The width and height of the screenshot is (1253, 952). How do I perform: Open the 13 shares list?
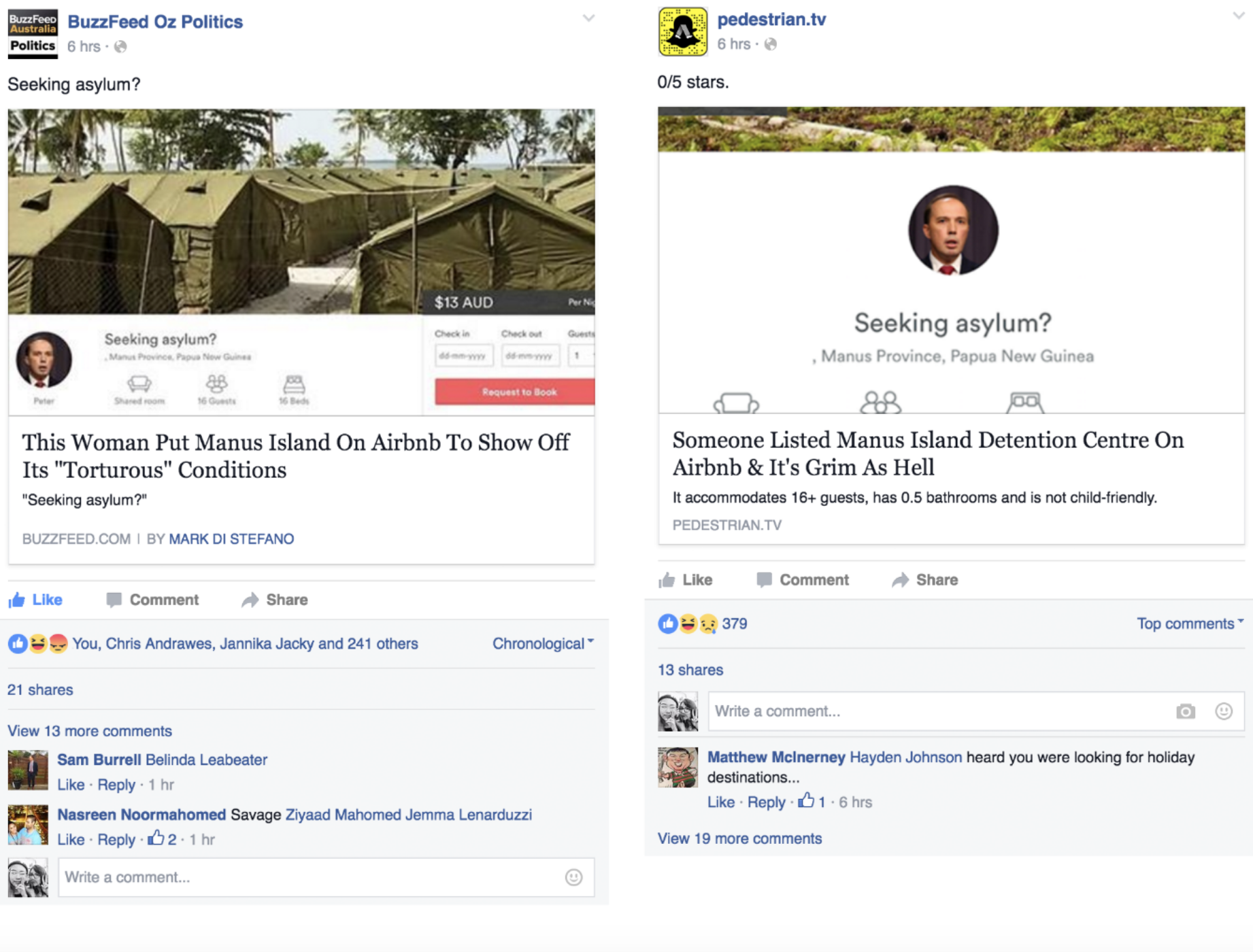(690, 670)
